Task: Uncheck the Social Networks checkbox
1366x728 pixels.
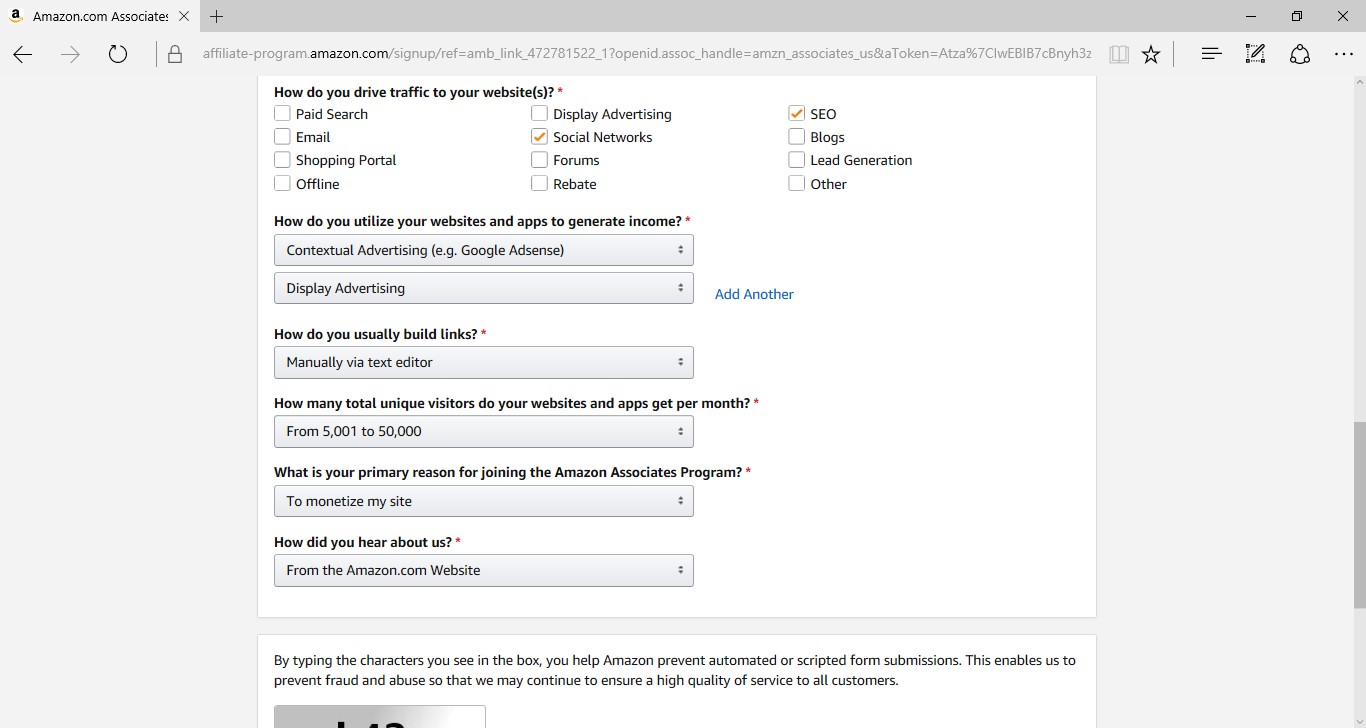Action: [x=540, y=137]
